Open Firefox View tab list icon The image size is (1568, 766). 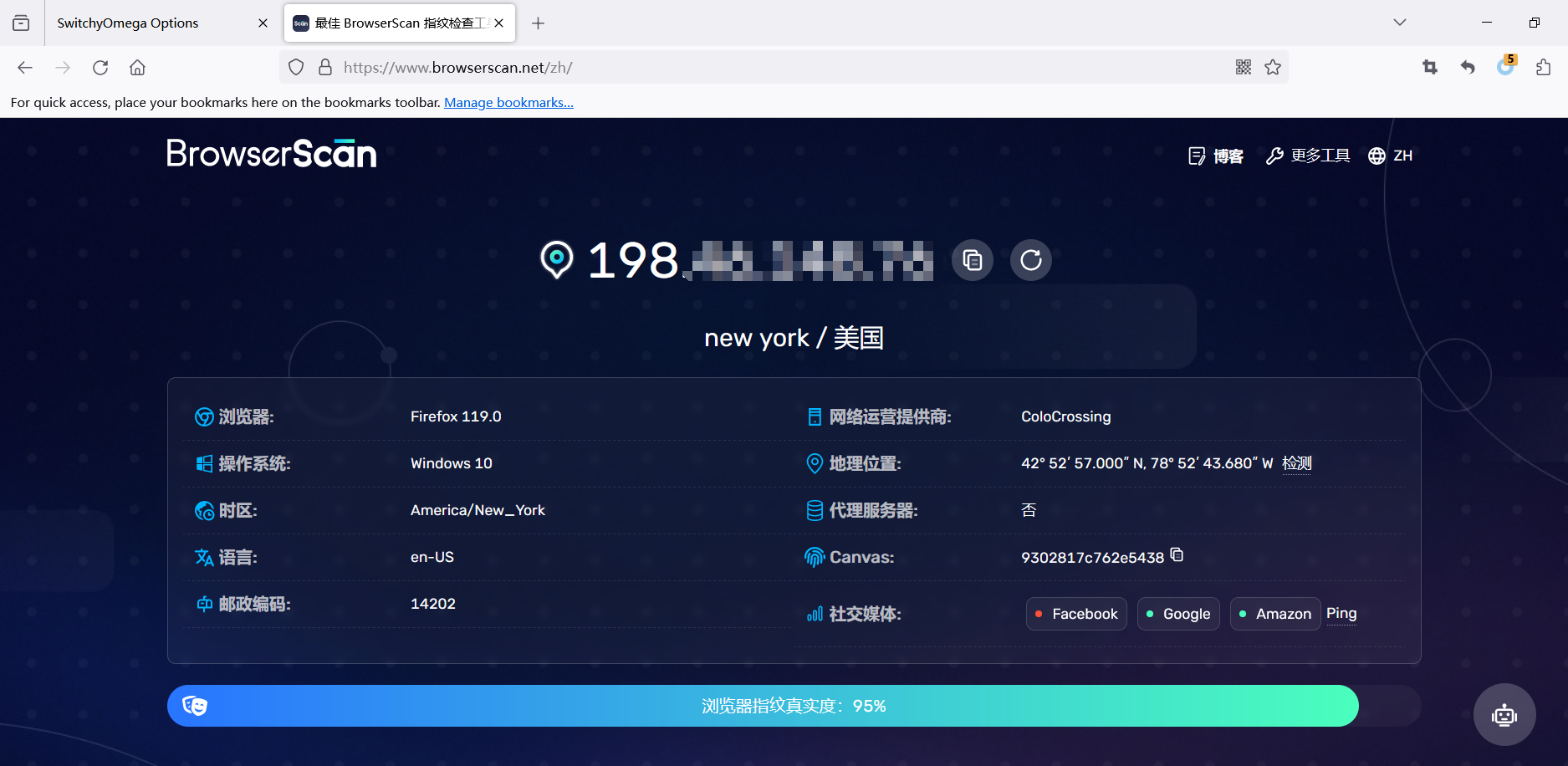click(x=21, y=23)
